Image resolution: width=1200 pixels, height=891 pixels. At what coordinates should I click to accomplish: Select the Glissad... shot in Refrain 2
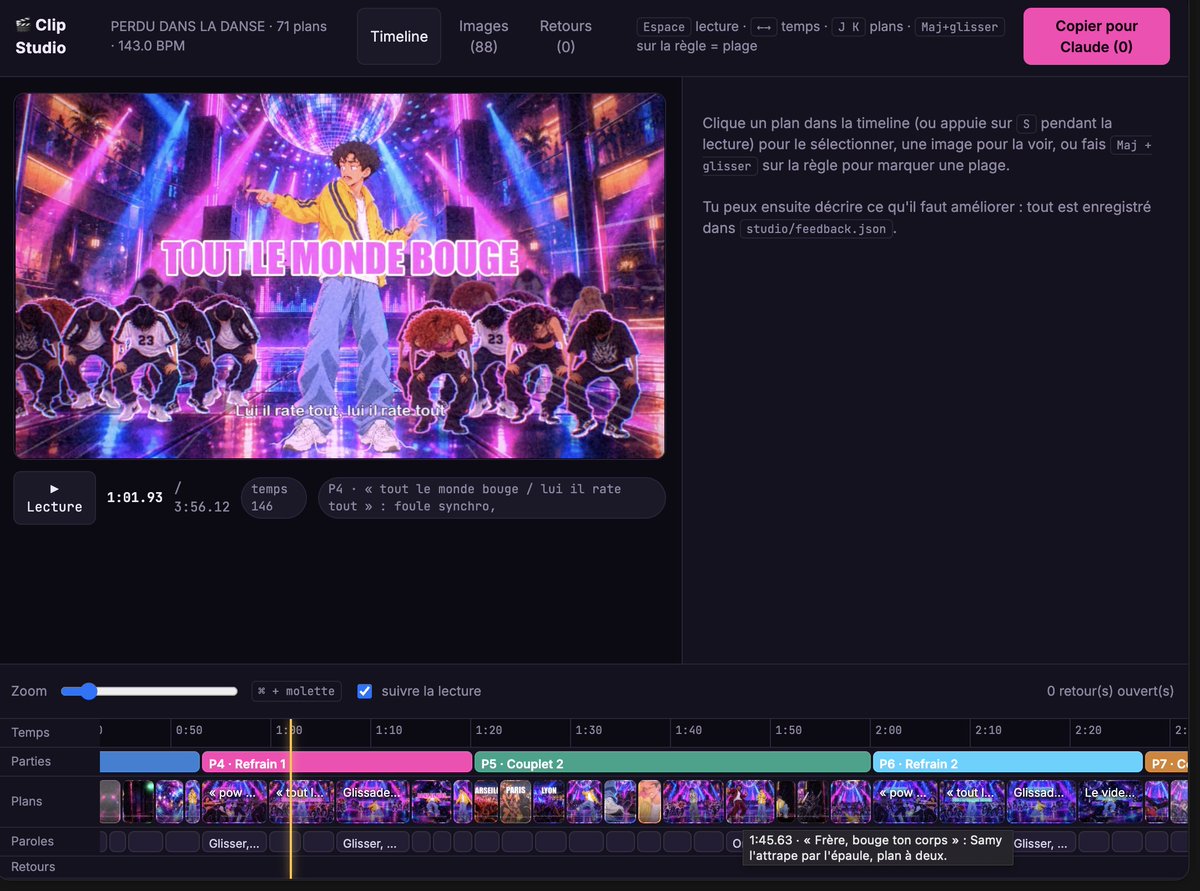tap(1042, 801)
